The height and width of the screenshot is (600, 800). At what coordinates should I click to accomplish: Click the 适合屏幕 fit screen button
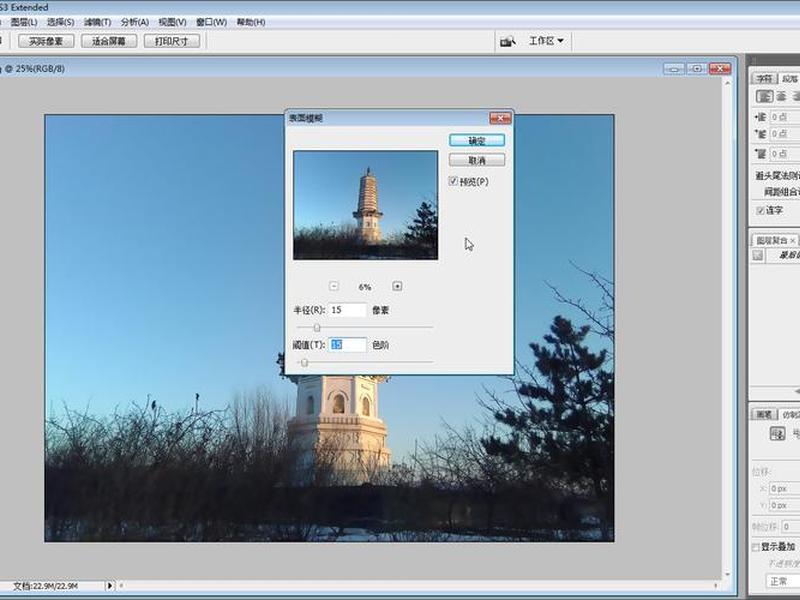(109, 41)
